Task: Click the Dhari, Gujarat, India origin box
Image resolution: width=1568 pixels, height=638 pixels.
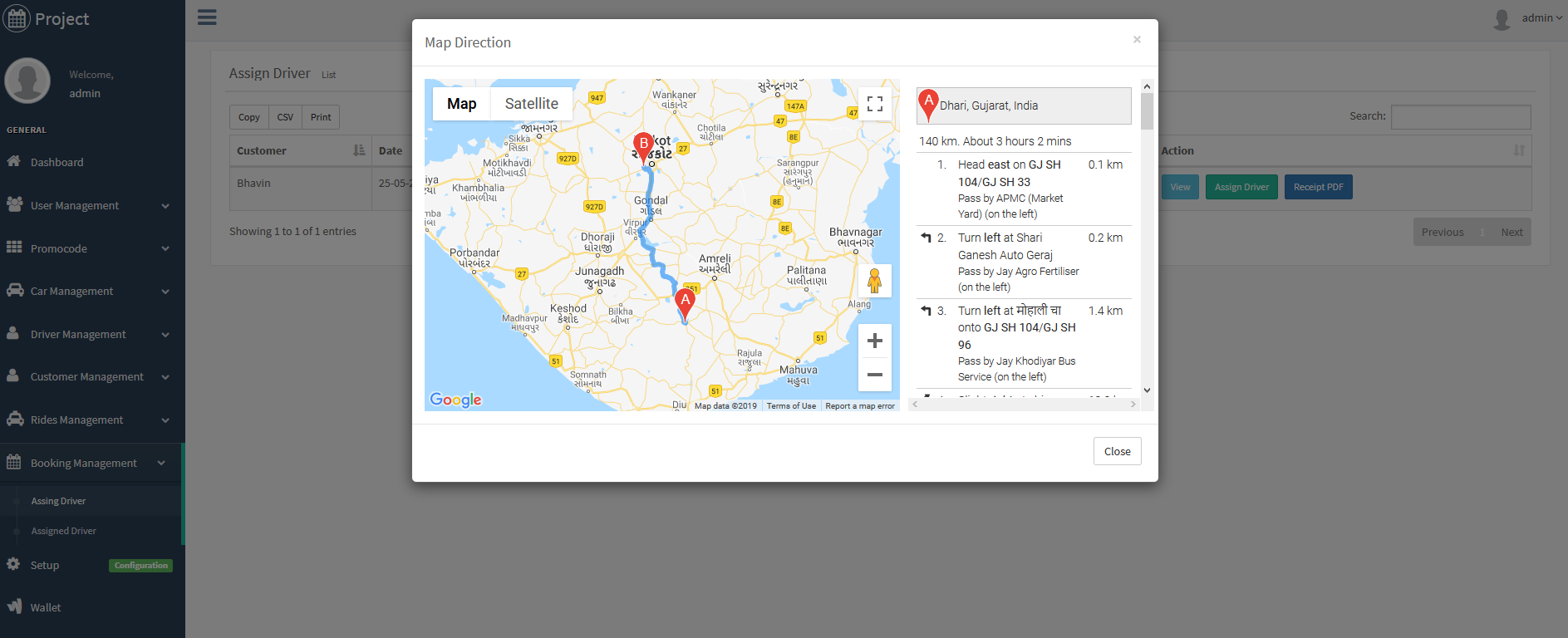Action: pyautogui.click(x=1024, y=106)
